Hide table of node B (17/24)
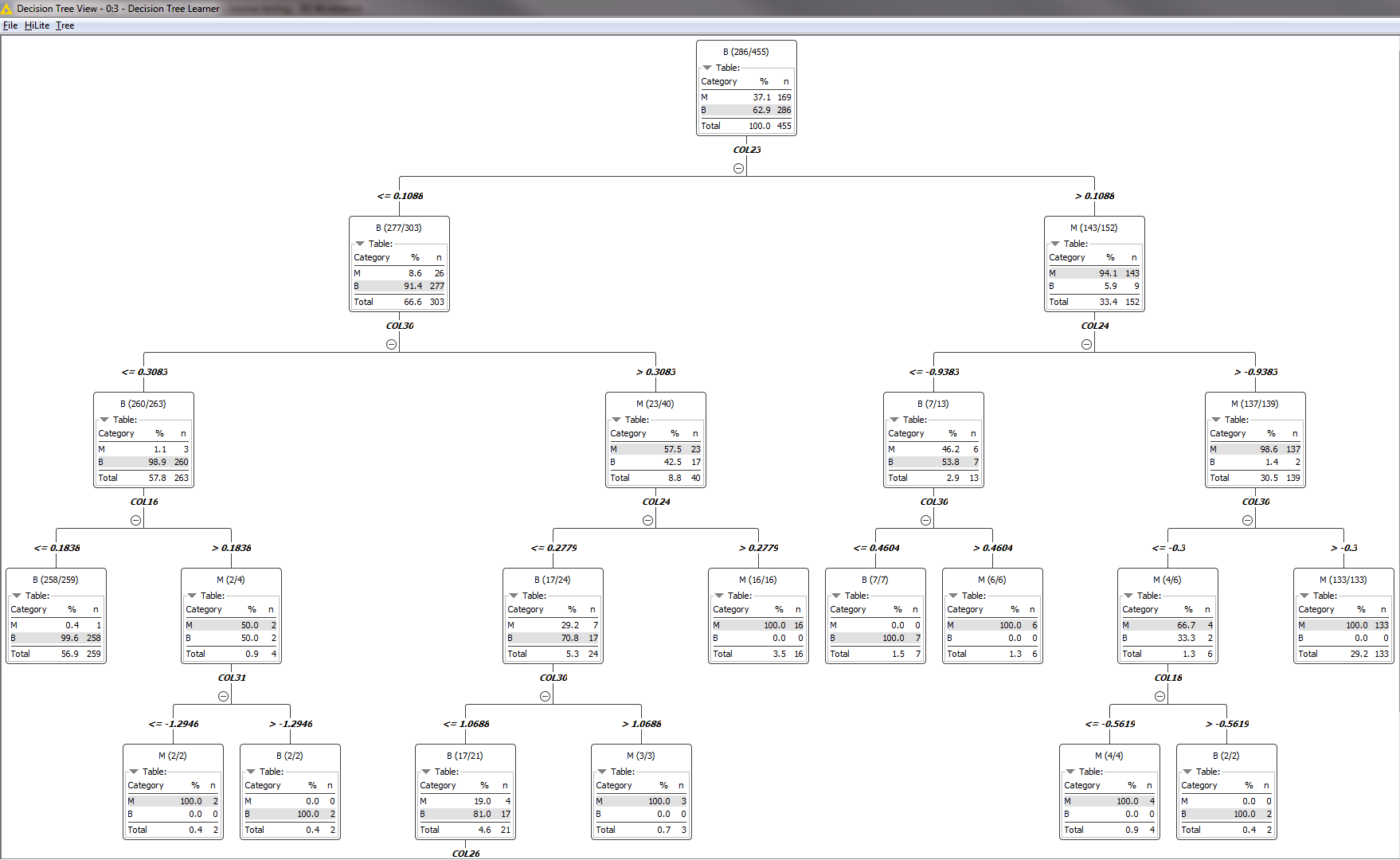This screenshot has height=860, width=1400. pos(514,596)
